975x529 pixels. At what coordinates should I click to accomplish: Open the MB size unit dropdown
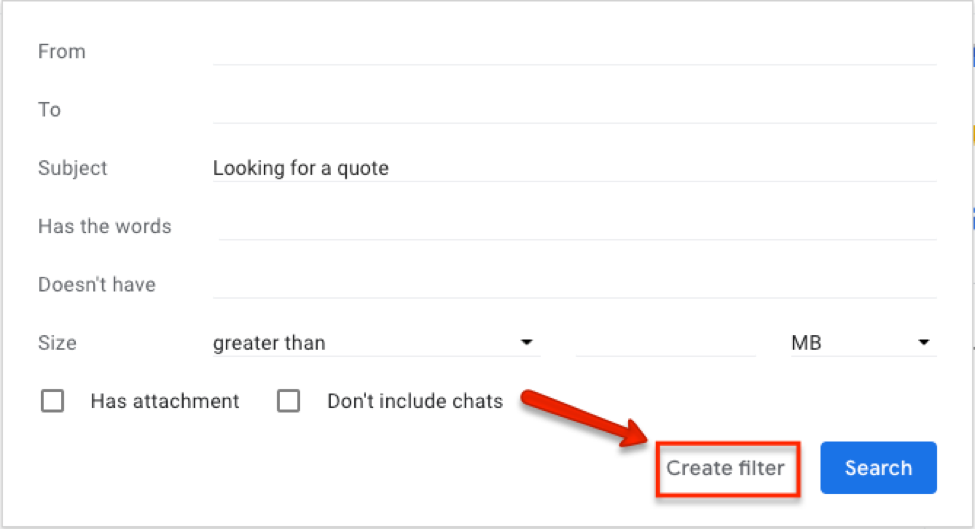click(858, 343)
